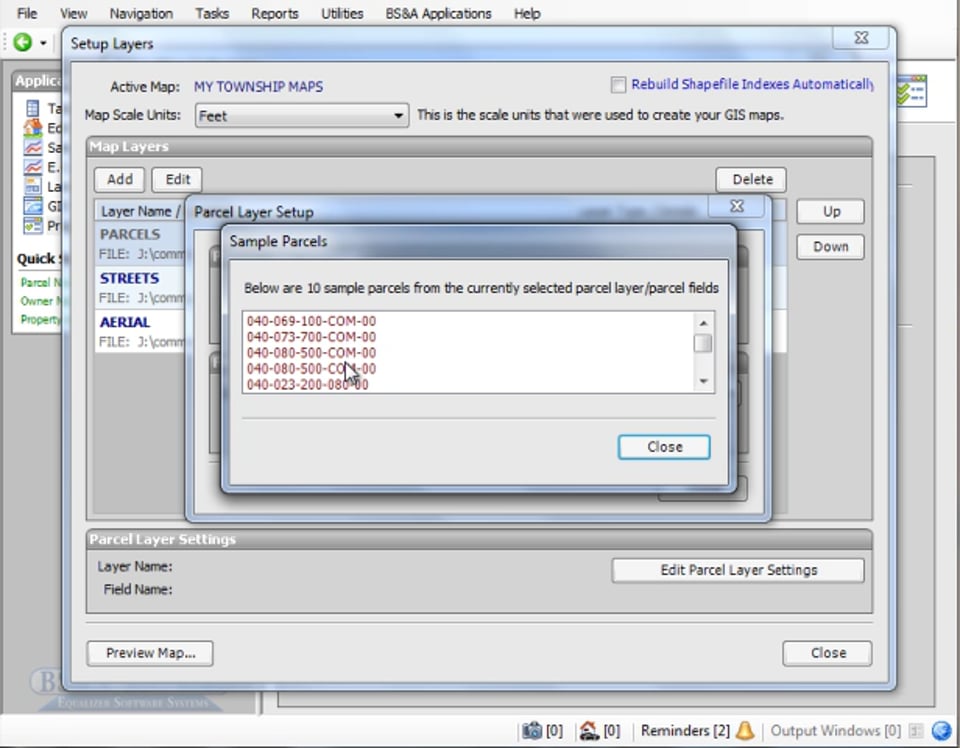Screen dimensions: 960x748
Task: Click Close button in Setup Layers
Action: tap(827, 653)
